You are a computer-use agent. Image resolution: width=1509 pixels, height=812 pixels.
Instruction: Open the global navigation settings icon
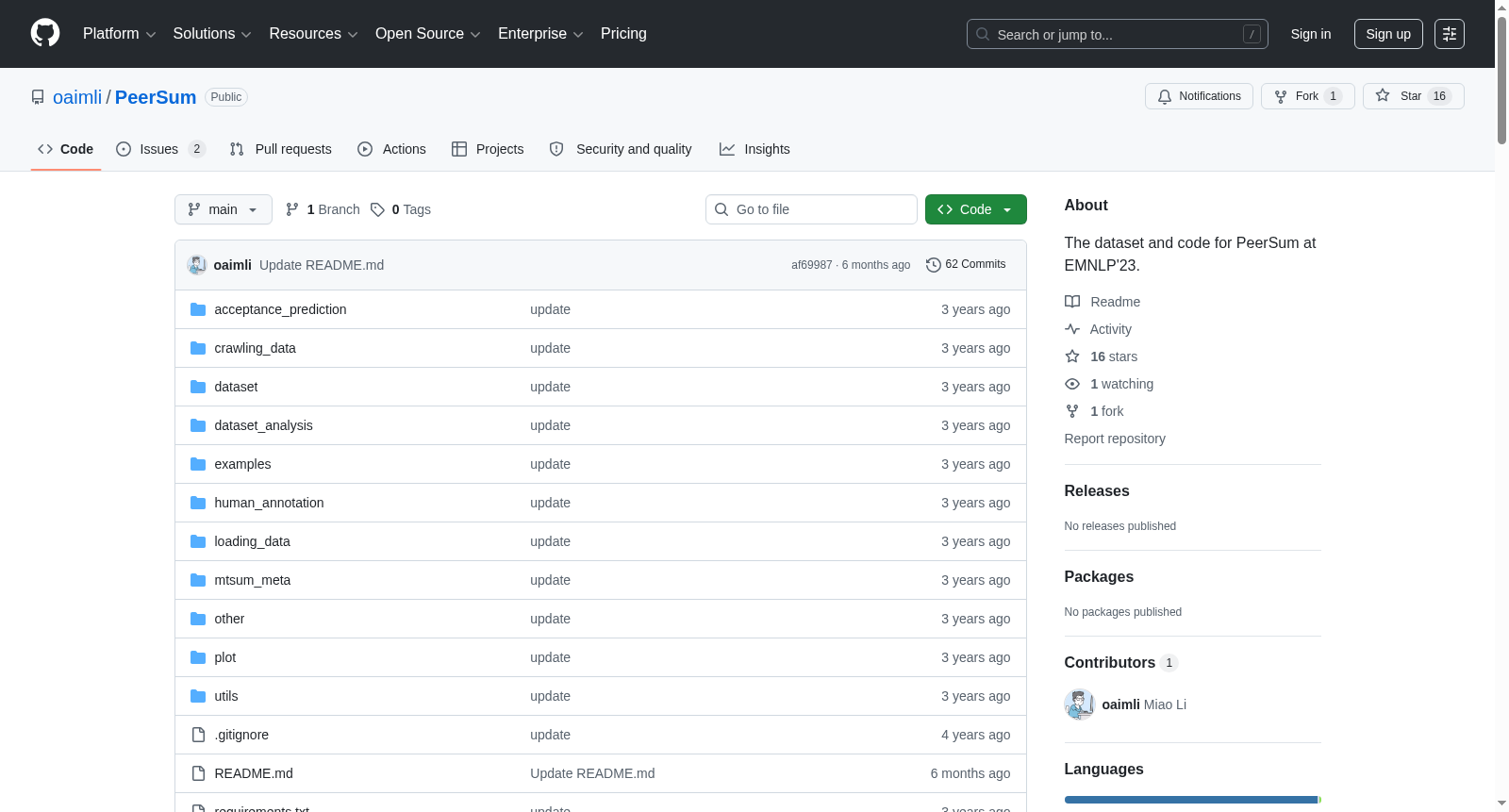pos(1450,34)
